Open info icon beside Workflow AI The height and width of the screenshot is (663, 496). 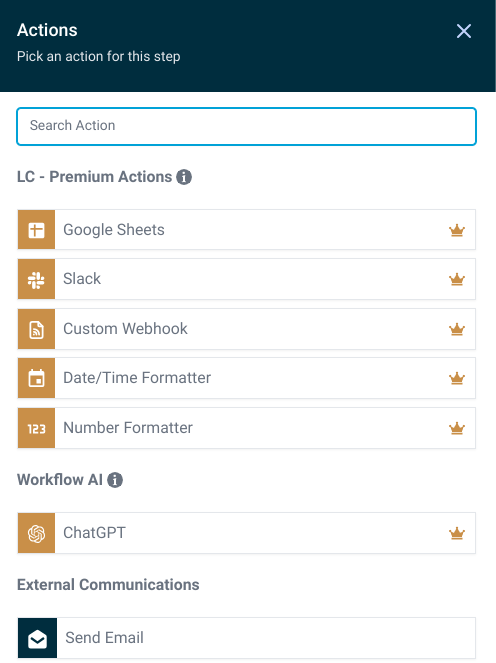115,480
